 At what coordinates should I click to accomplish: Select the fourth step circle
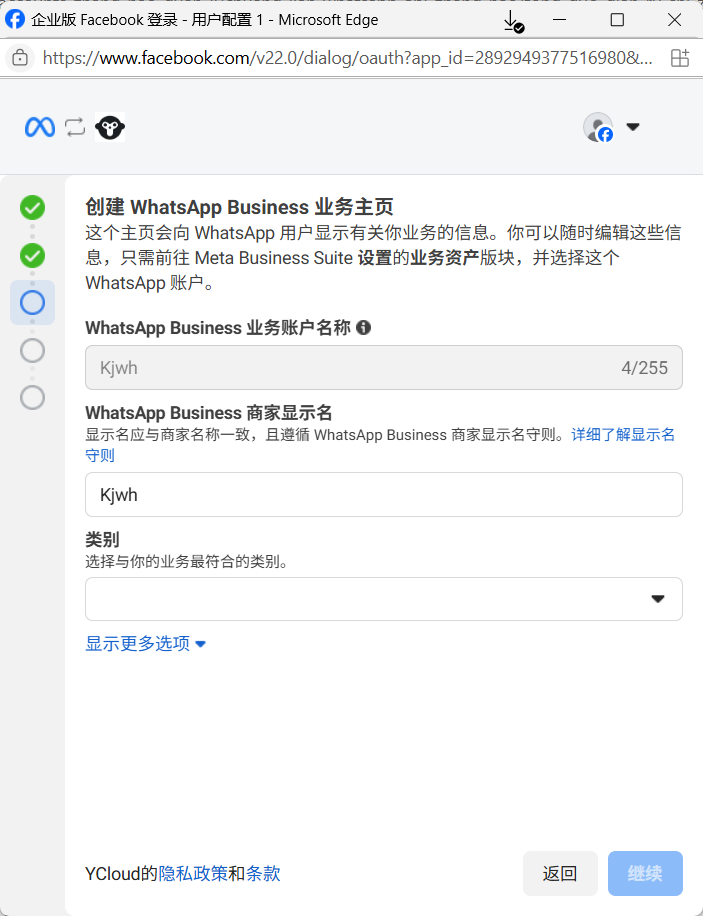[32, 351]
